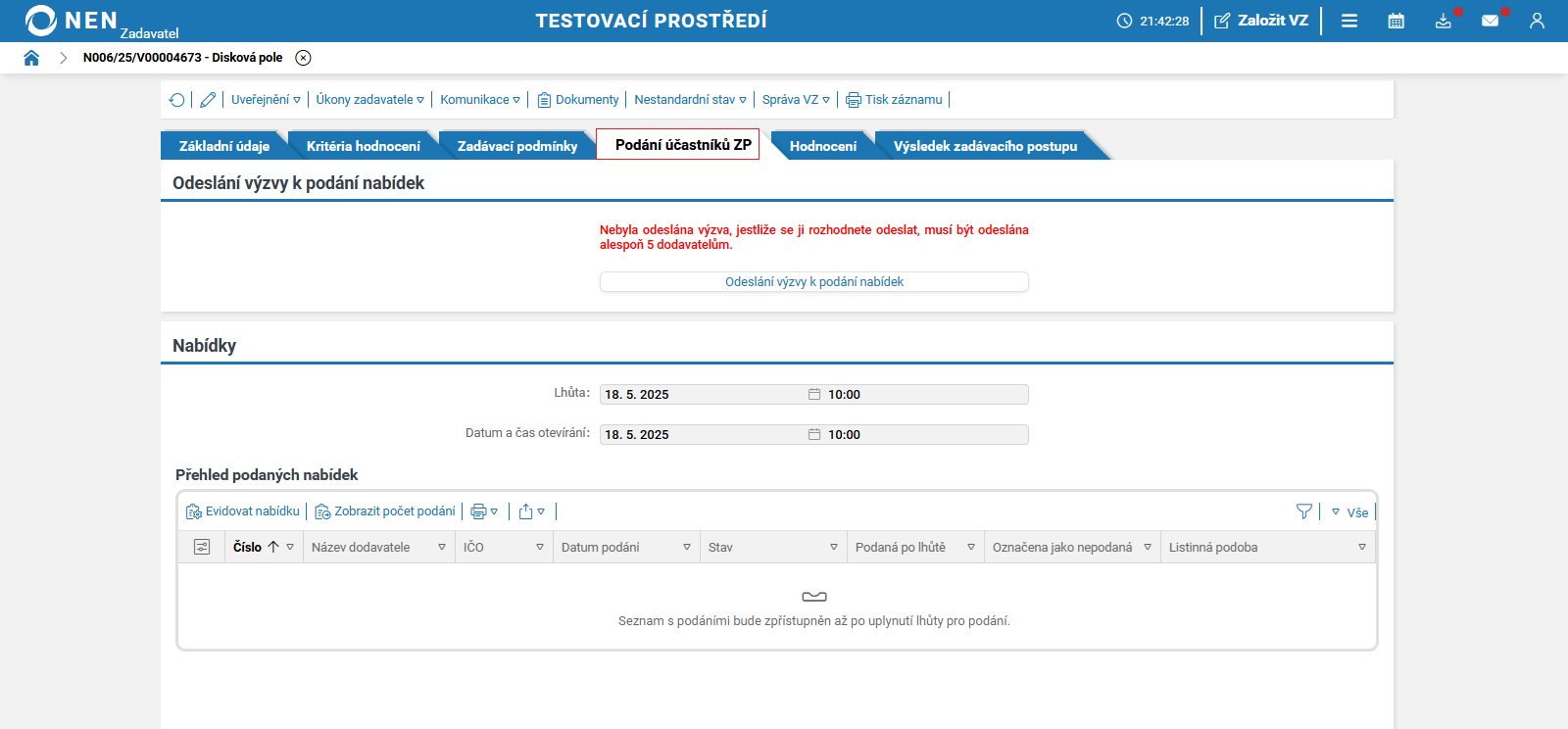Open IČO column filter arrow
The width and height of the screenshot is (1568, 729).
click(540, 548)
